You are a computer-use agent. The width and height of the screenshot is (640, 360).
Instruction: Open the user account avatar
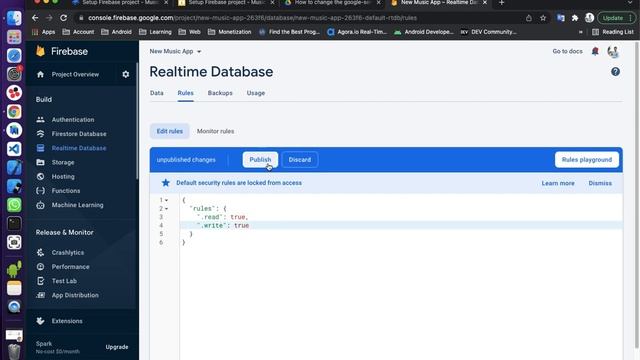pos(613,51)
